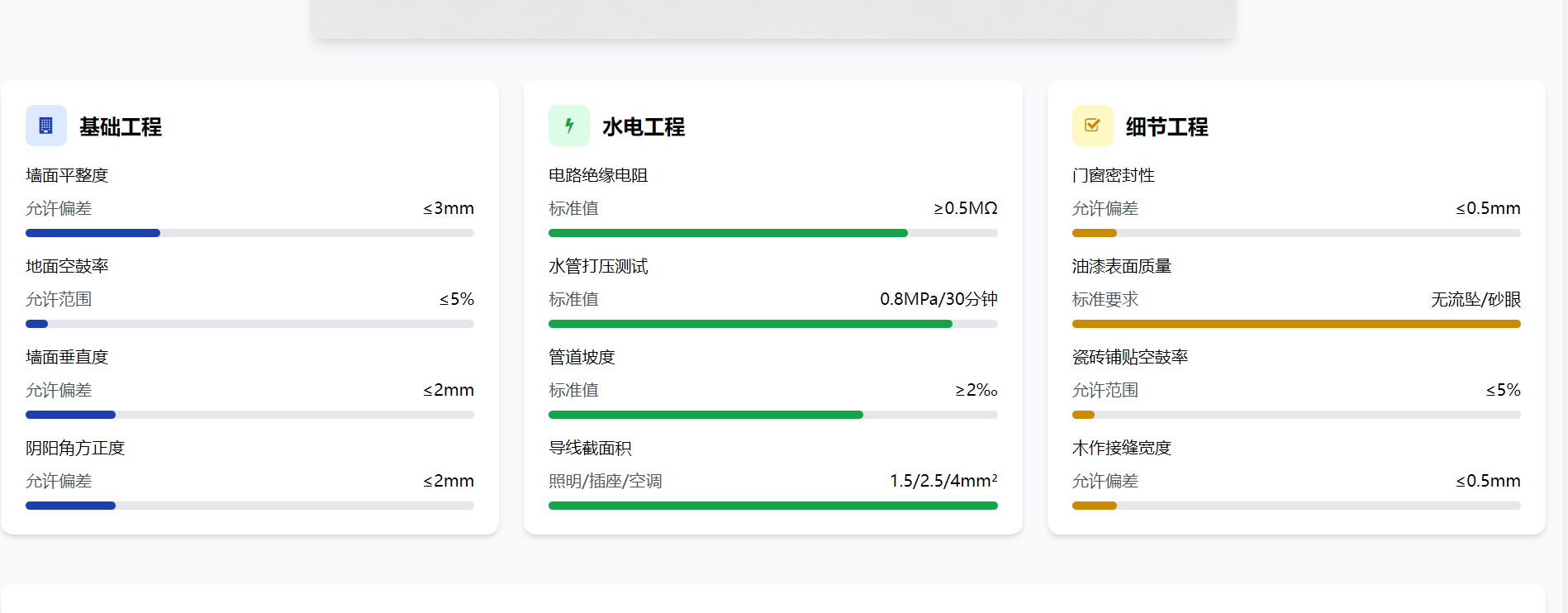Click the 地面空鼓率 progress bar
The image size is (1568, 613).
[249, 324]
